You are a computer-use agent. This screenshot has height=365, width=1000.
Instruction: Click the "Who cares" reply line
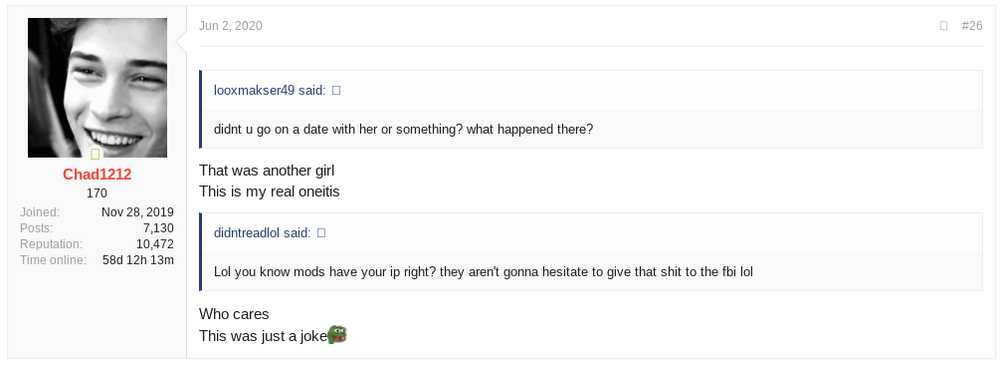[234, 314]
